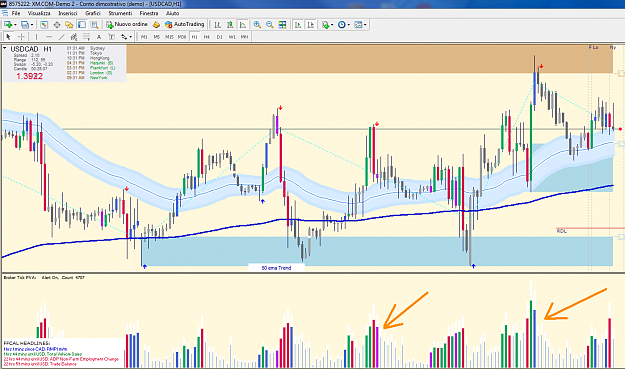
Task: Click the application icon beside File menu
Action: coord(5,13)
